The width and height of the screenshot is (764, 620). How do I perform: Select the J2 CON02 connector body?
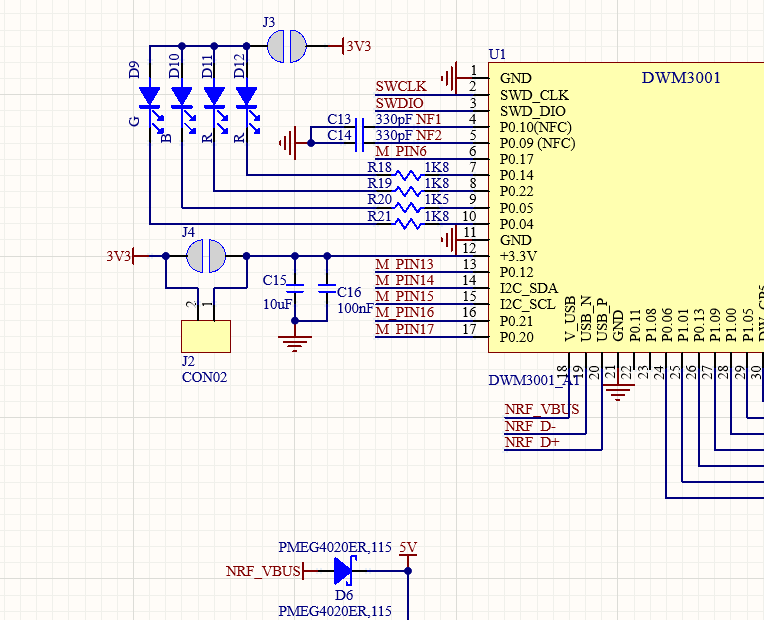pyautogui.click(x=205, y=336)
